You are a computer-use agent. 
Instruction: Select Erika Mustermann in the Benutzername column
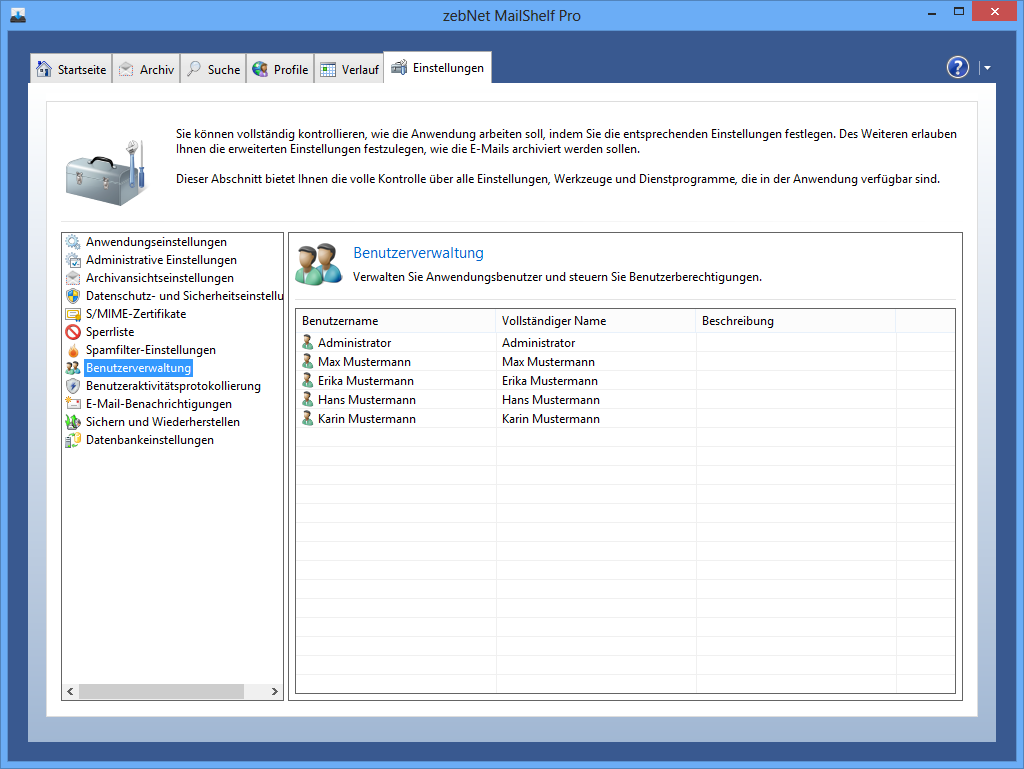point(366,381)
